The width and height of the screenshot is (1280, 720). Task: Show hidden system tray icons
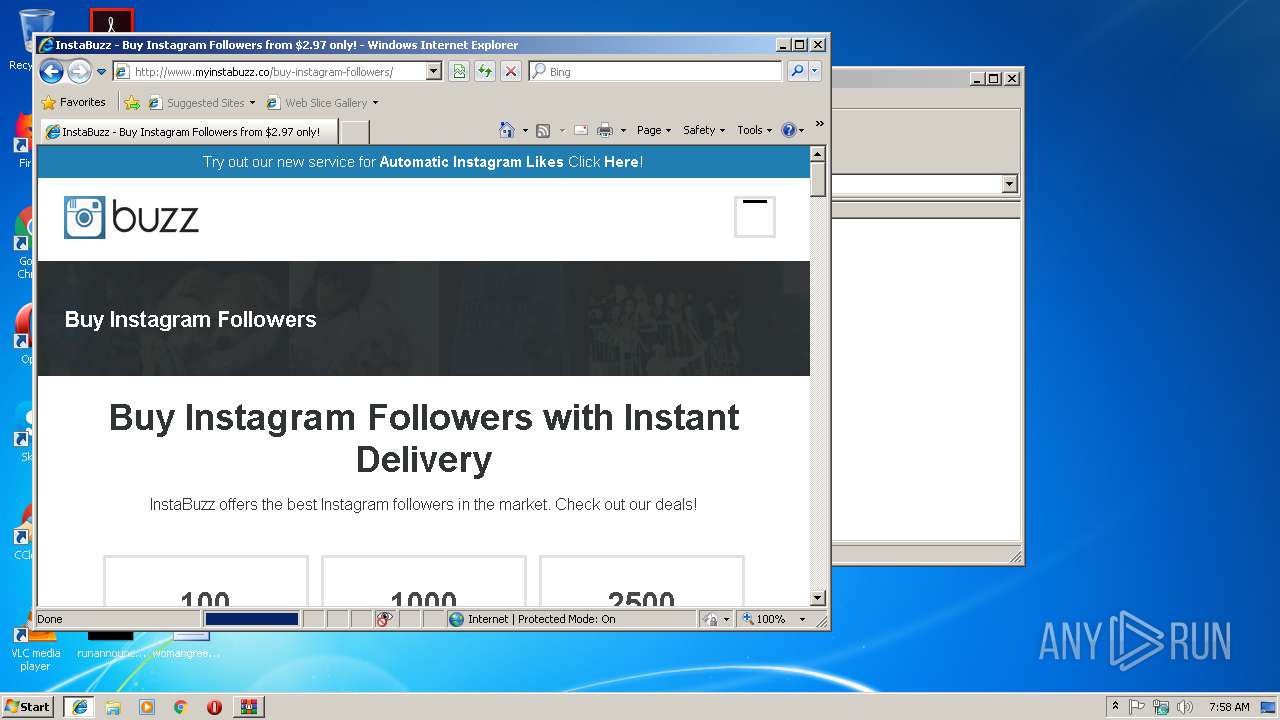1115,707
